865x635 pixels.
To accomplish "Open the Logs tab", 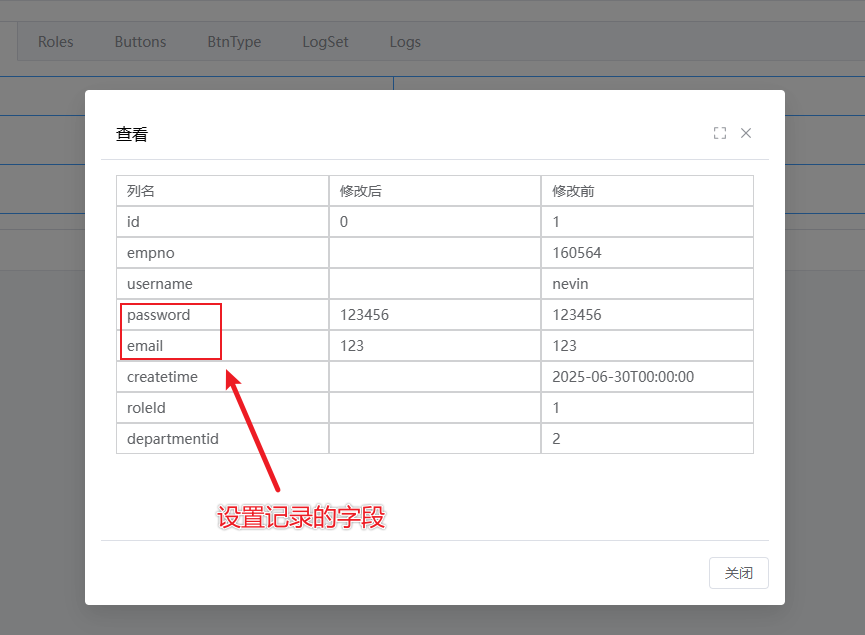I will (405, 42).
